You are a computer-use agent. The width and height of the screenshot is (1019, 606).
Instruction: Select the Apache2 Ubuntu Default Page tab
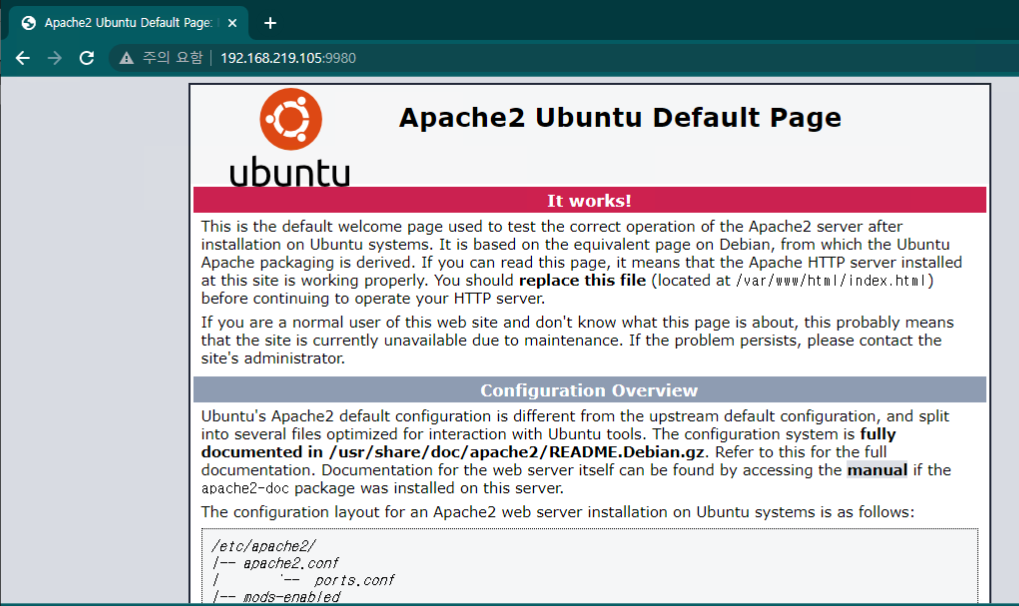point(129,23)
